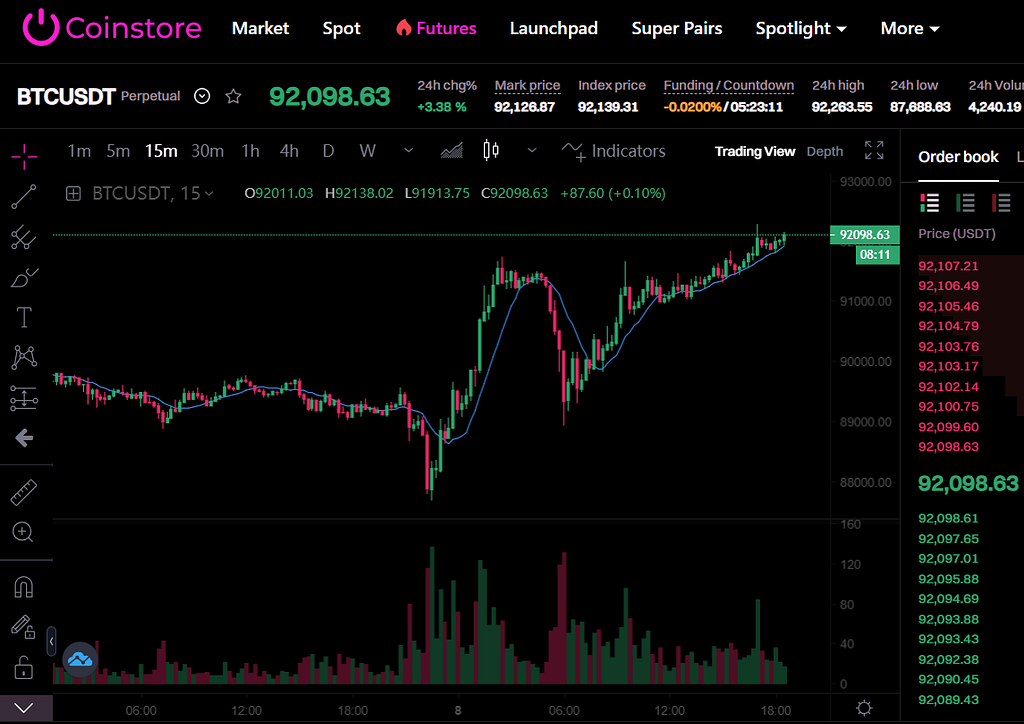This screenshot has width=1024, height=724.
Task: Add BTCUSDT to favorites with star
Action: [x=233, y=97]
